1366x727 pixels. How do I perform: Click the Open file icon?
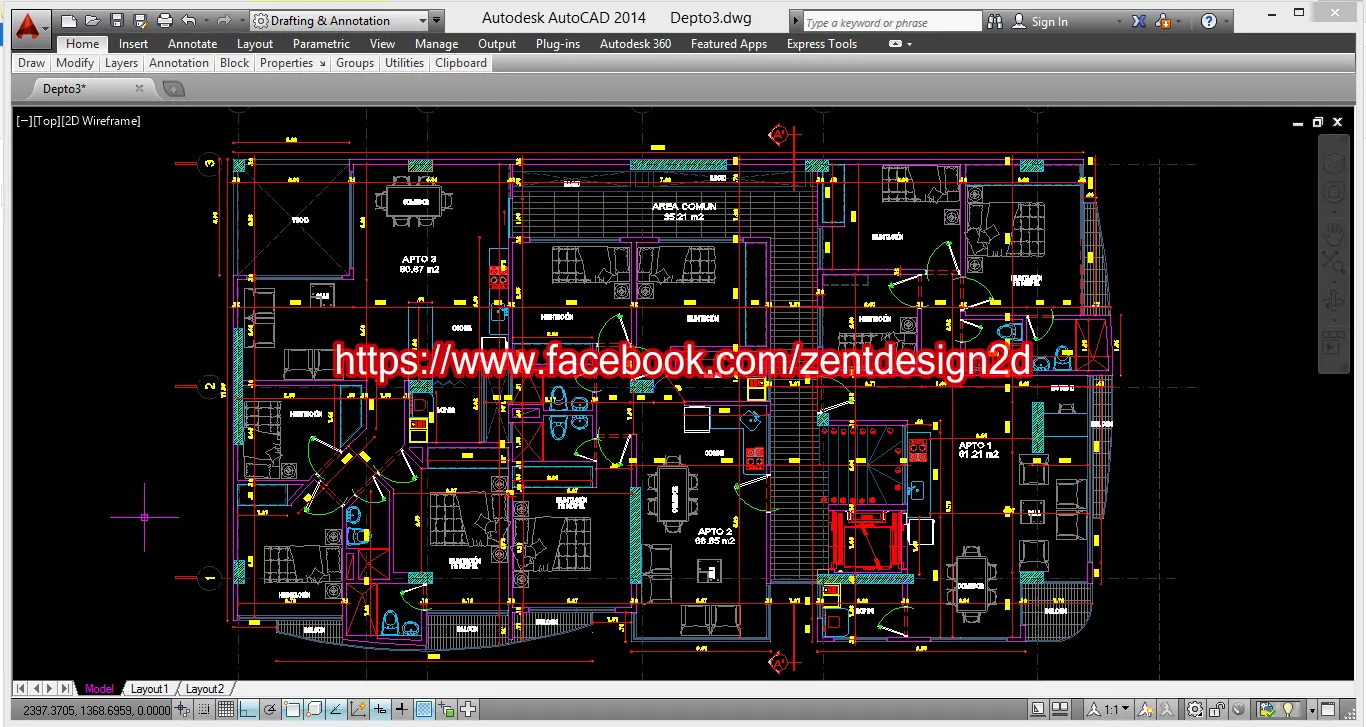[92, 20]
